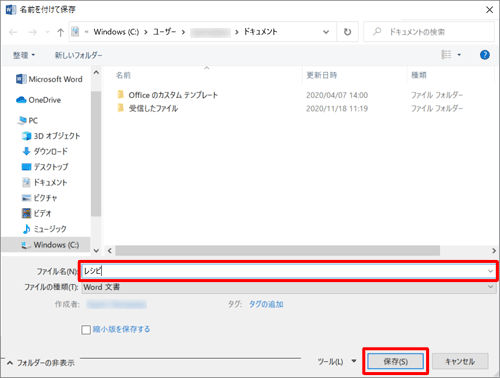Screen dimensions: 500x378
Task: Enable 縮小版を保存する checkbox
Action: (86, 330)
